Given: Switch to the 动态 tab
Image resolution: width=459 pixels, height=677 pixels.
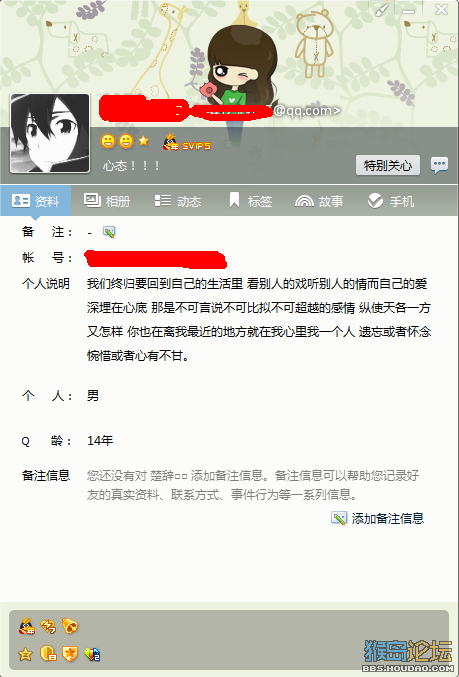Looking at the screenshot, I should 178,201.
